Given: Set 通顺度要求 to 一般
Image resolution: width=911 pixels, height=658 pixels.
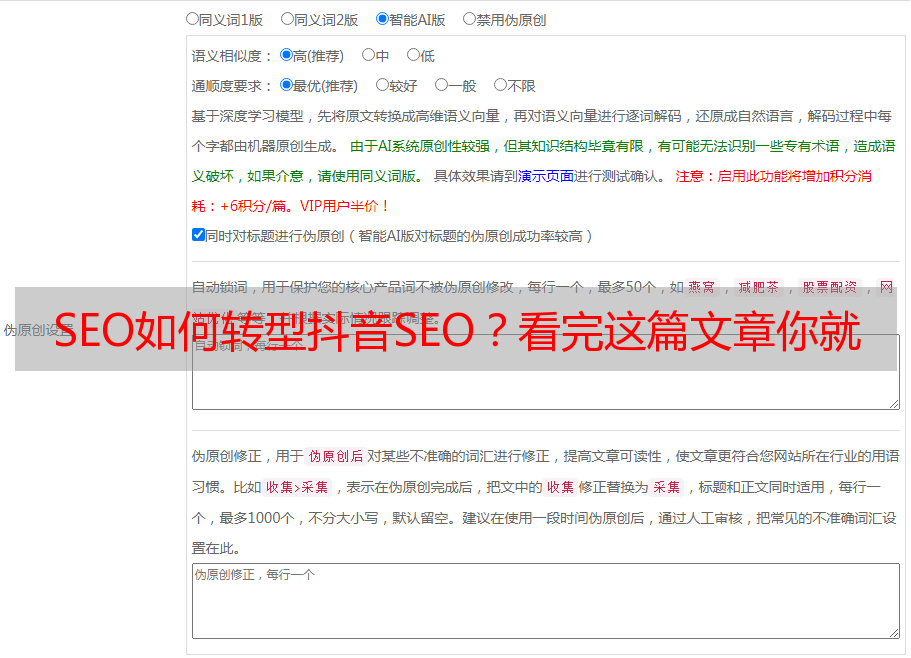Looking at the screenshot, I should [441, 85].
